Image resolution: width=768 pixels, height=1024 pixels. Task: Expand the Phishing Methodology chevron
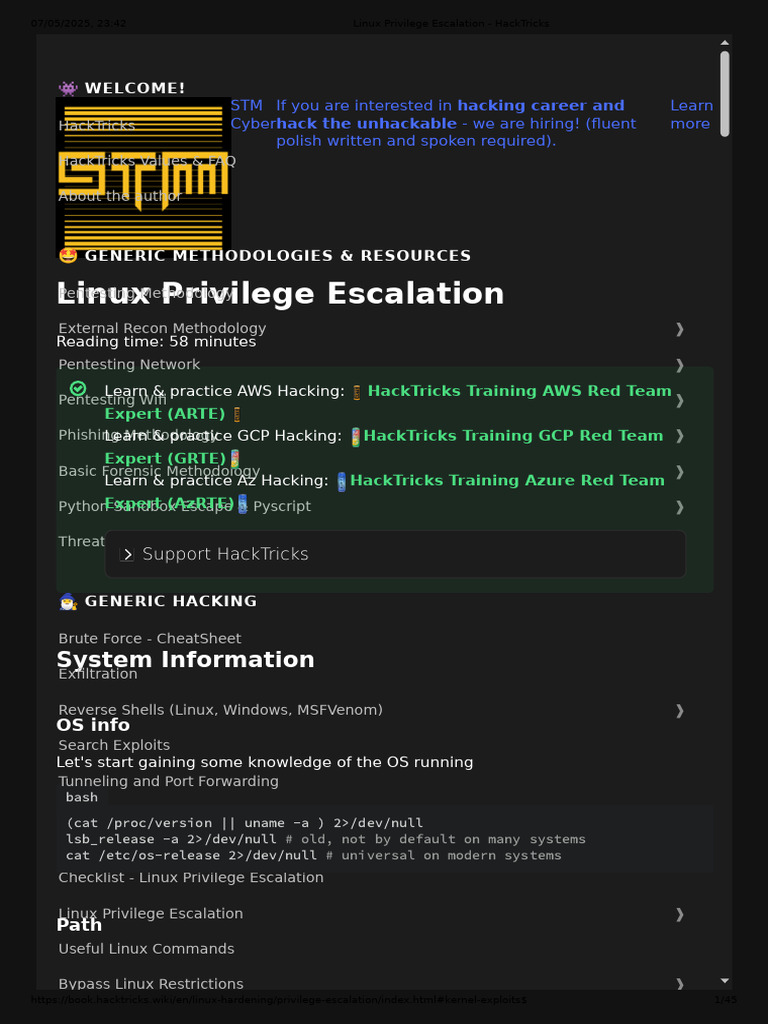(680, 435)
